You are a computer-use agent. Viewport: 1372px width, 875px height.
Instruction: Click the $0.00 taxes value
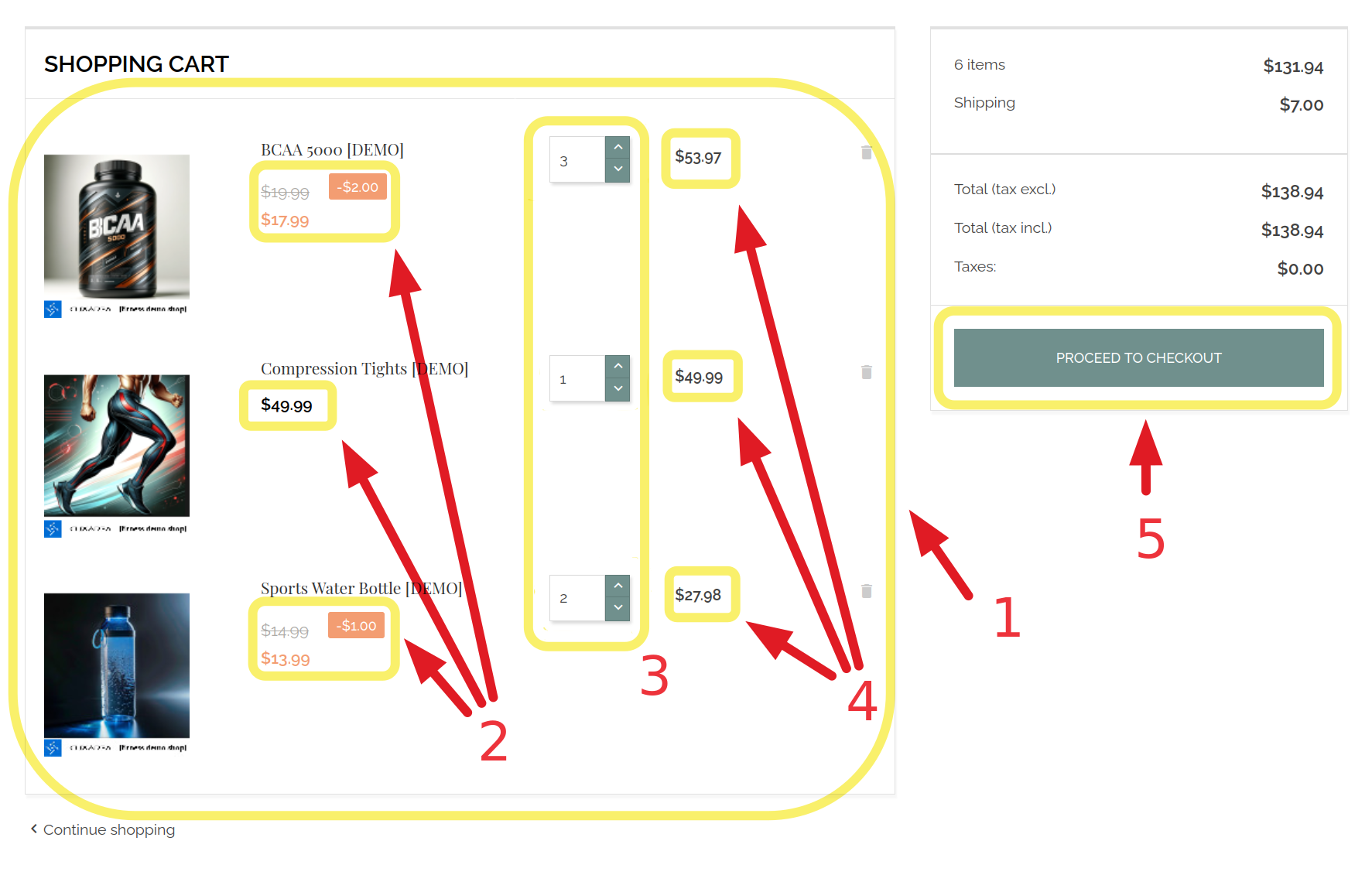(1300, 268)
